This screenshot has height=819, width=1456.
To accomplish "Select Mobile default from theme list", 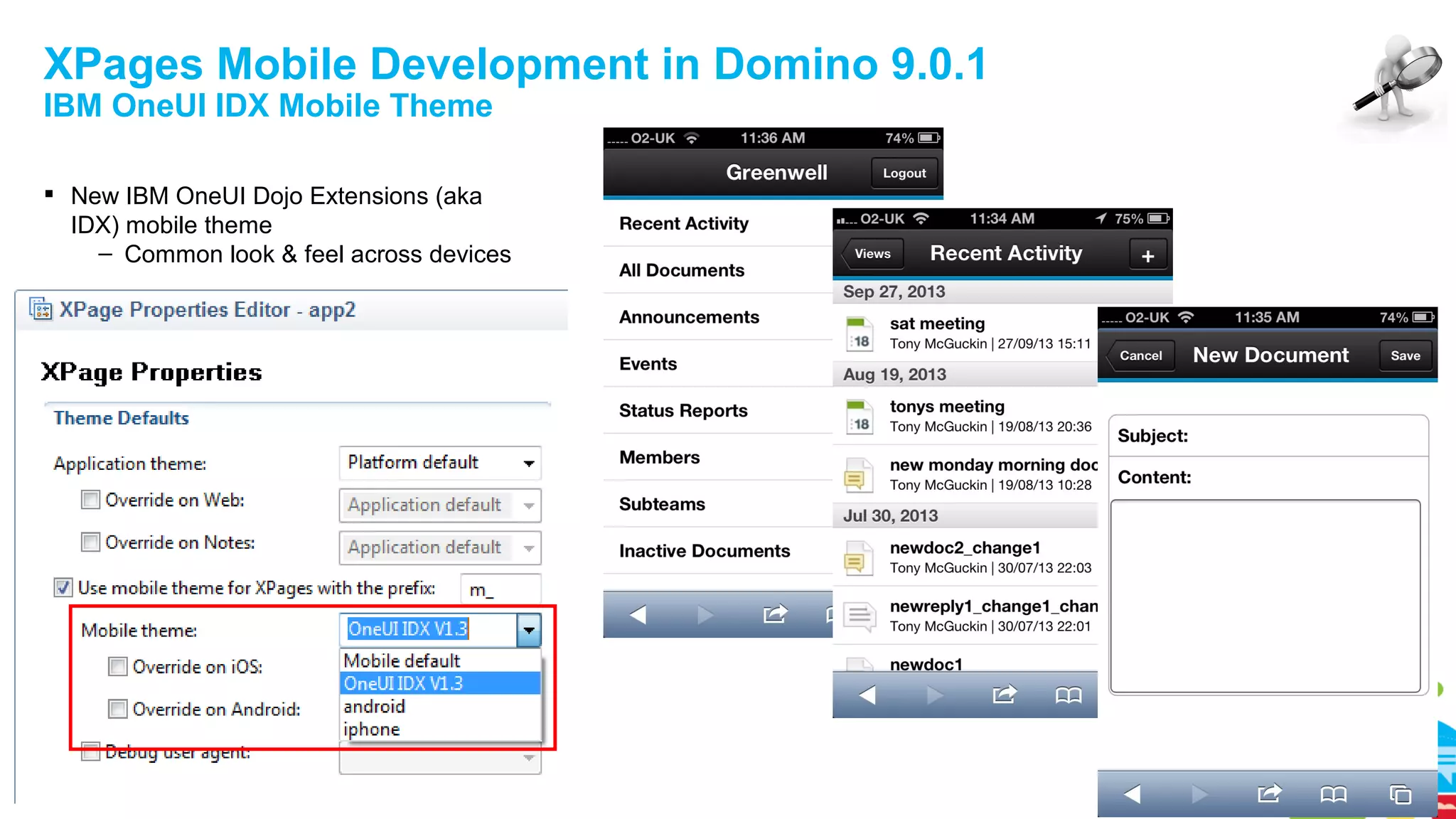I will pos(441,660).
